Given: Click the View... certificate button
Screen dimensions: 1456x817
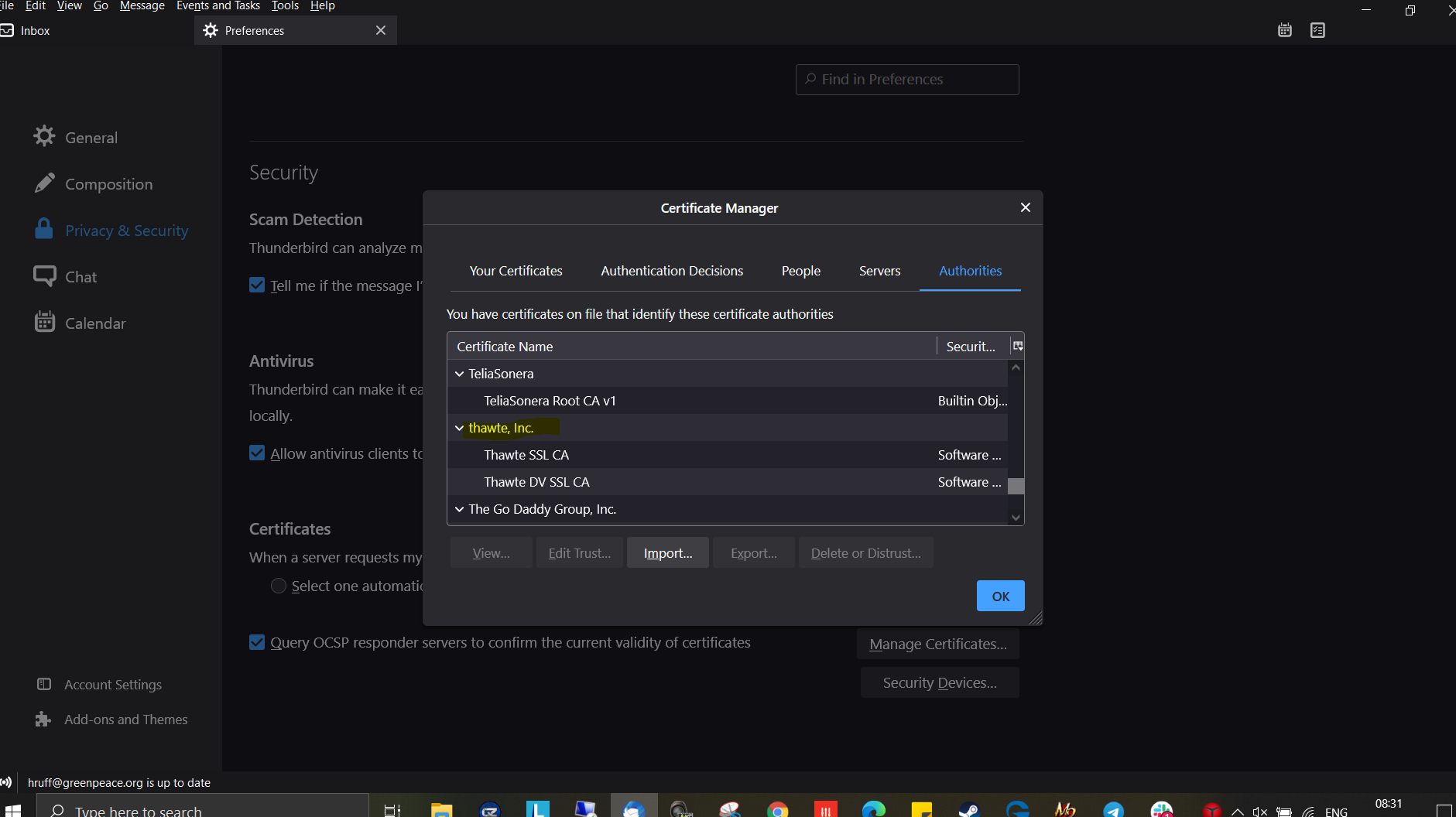Looking at the screenshot, I should (x=492, y=553).
